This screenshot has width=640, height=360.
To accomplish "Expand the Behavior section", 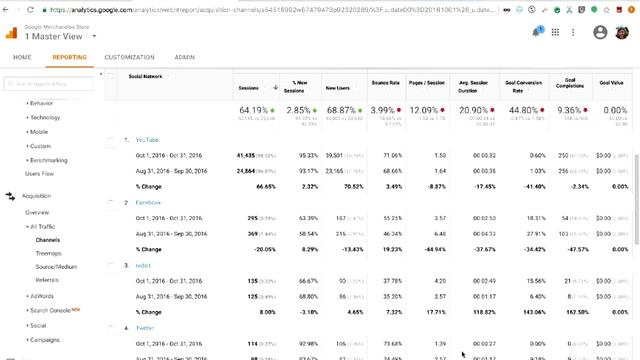I will pyautogui.click(x=40, y=103).
